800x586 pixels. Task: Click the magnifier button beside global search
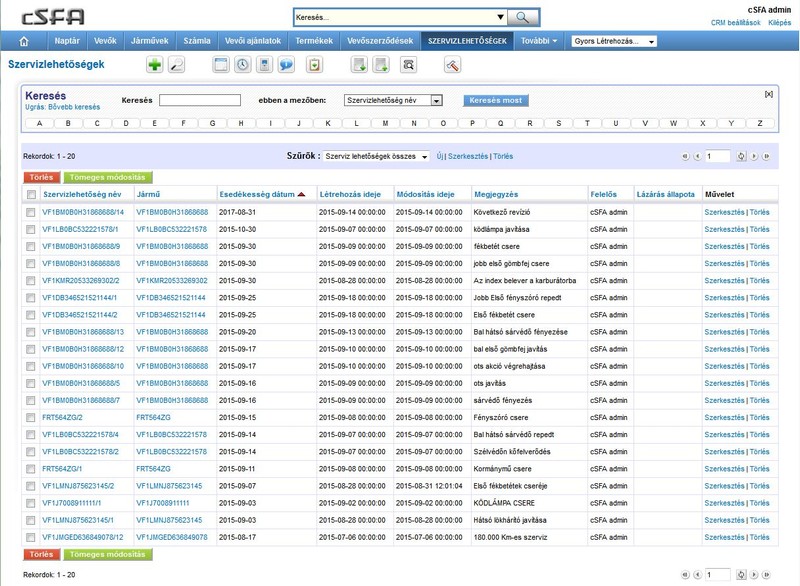pos(522,17)
